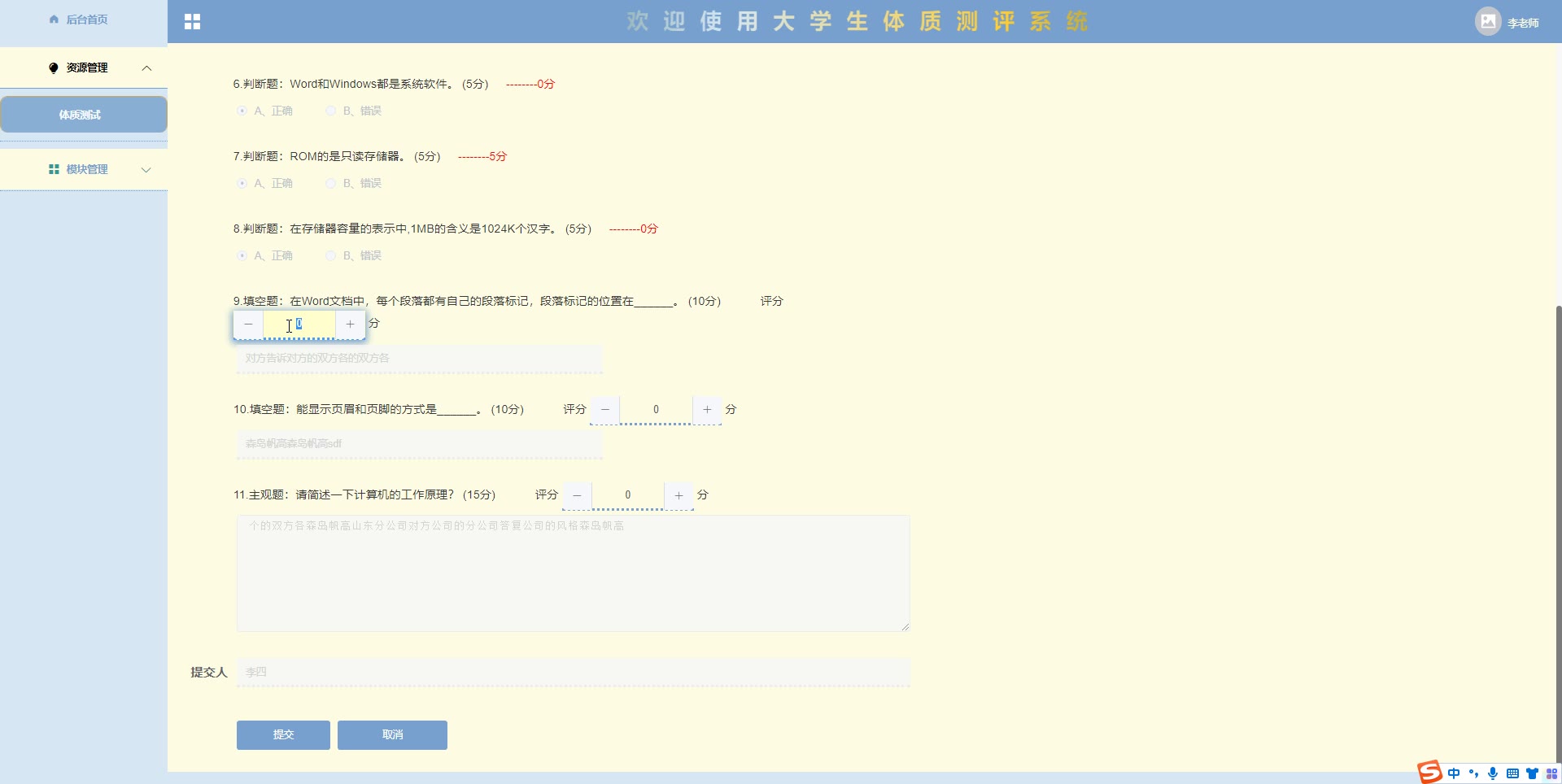This screenshot has width=1562, height=784.
Task: Click the 提交 button
Action: click(x=283, y=734)
